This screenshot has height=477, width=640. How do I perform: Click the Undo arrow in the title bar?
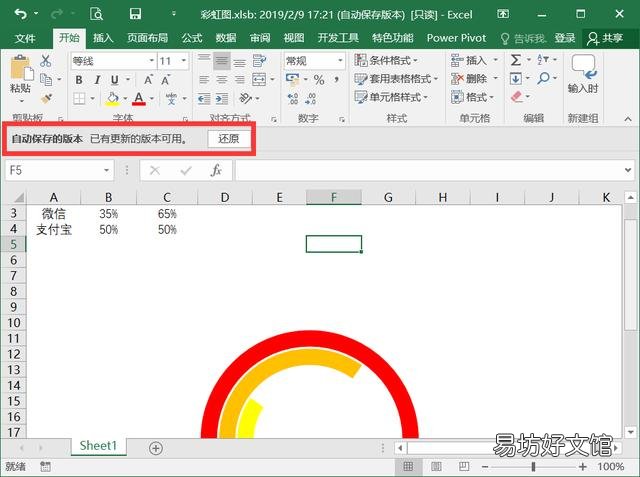tap(20, 14)
